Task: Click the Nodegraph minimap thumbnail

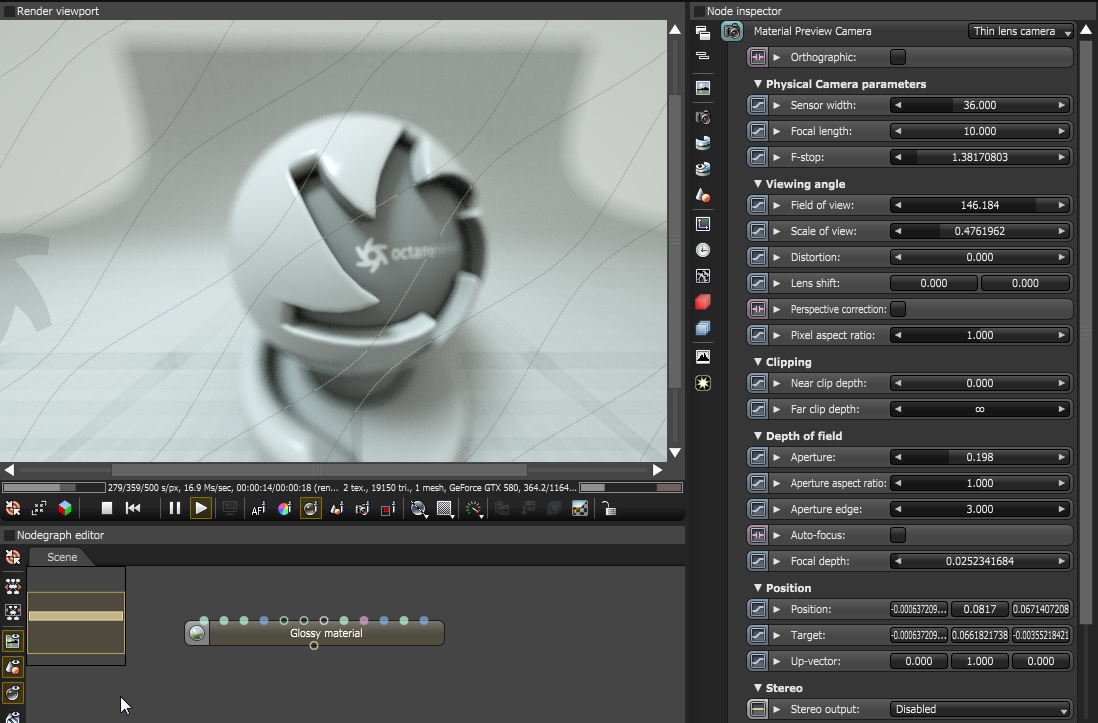Action: [x=76, y=617]
